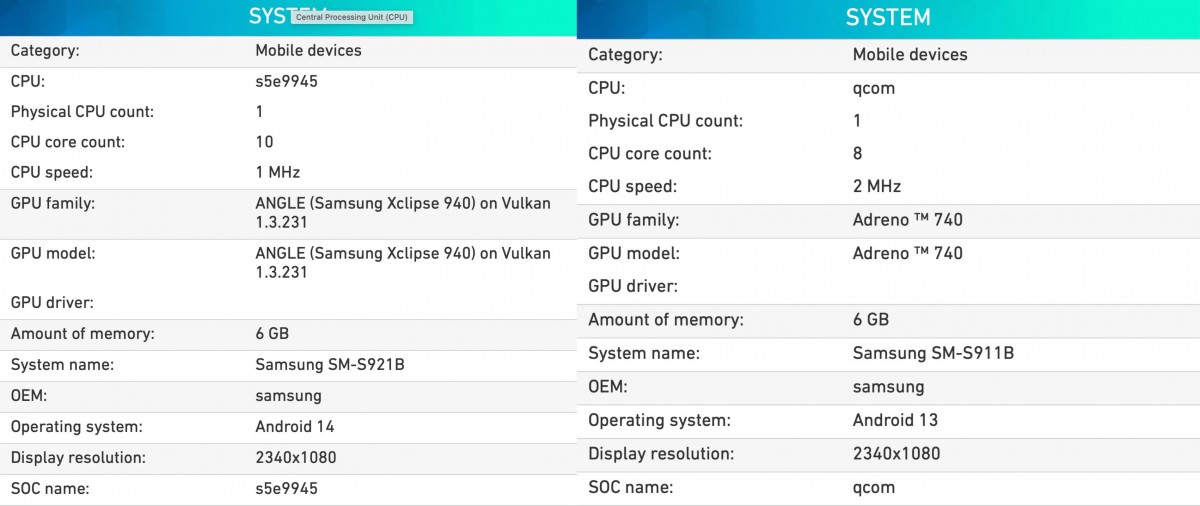The height and width of the screenshot is (506, 1200).
Task: Click the Samsung SM-S921B system name
Action: (329, 365)
